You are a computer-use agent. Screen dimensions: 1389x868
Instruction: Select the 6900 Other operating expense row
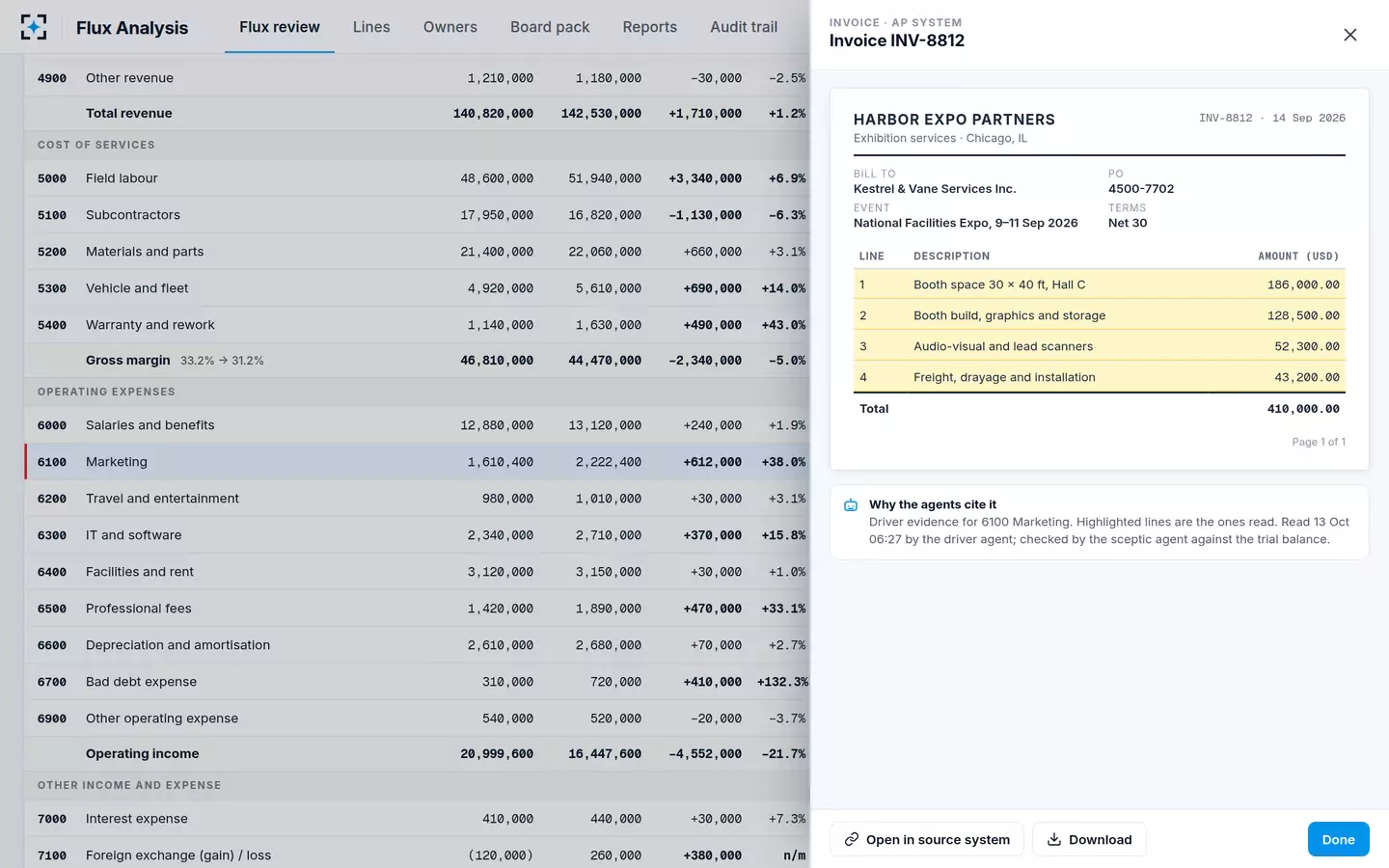(418, 719)
